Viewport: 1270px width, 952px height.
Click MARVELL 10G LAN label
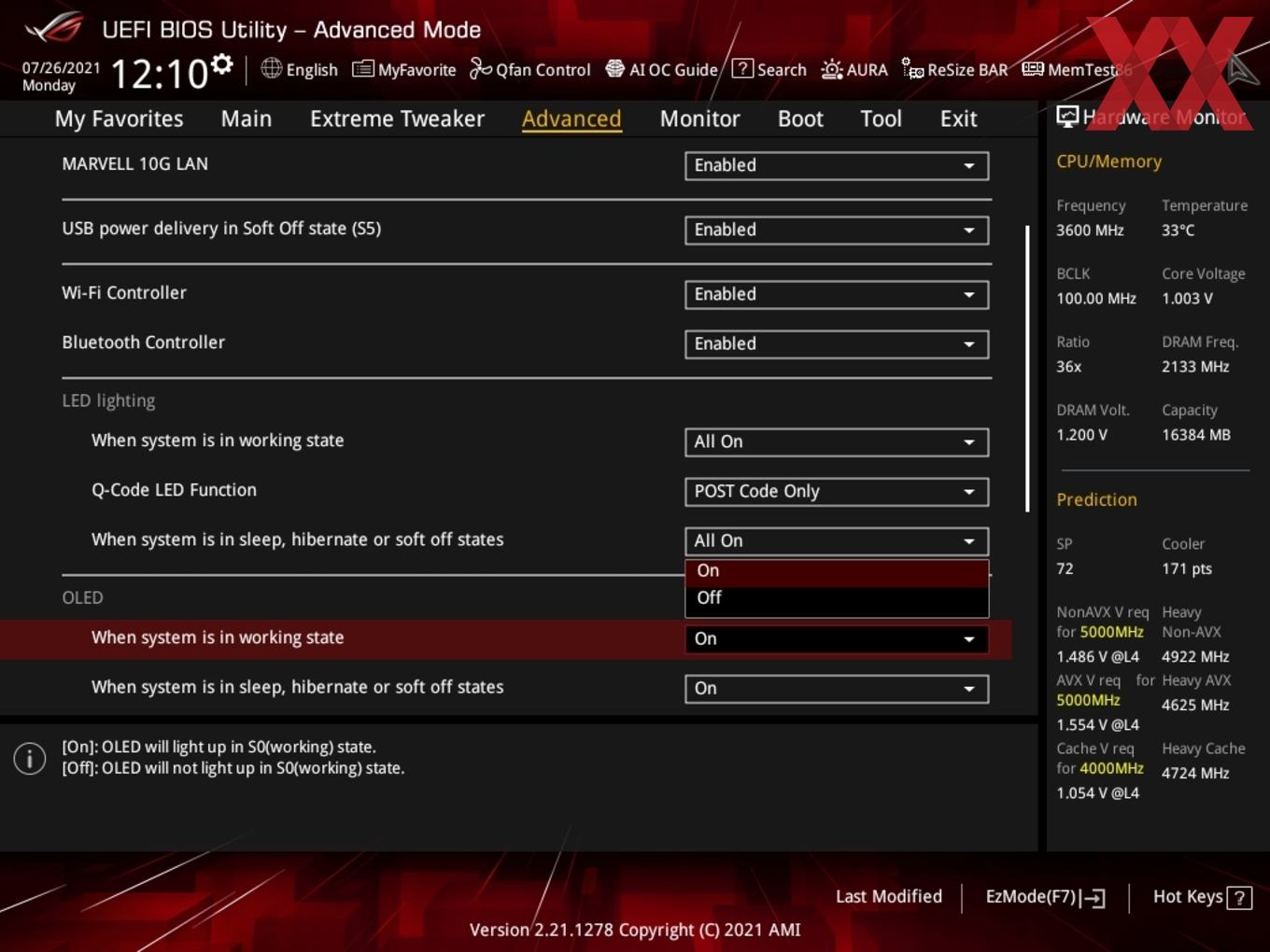134,163
